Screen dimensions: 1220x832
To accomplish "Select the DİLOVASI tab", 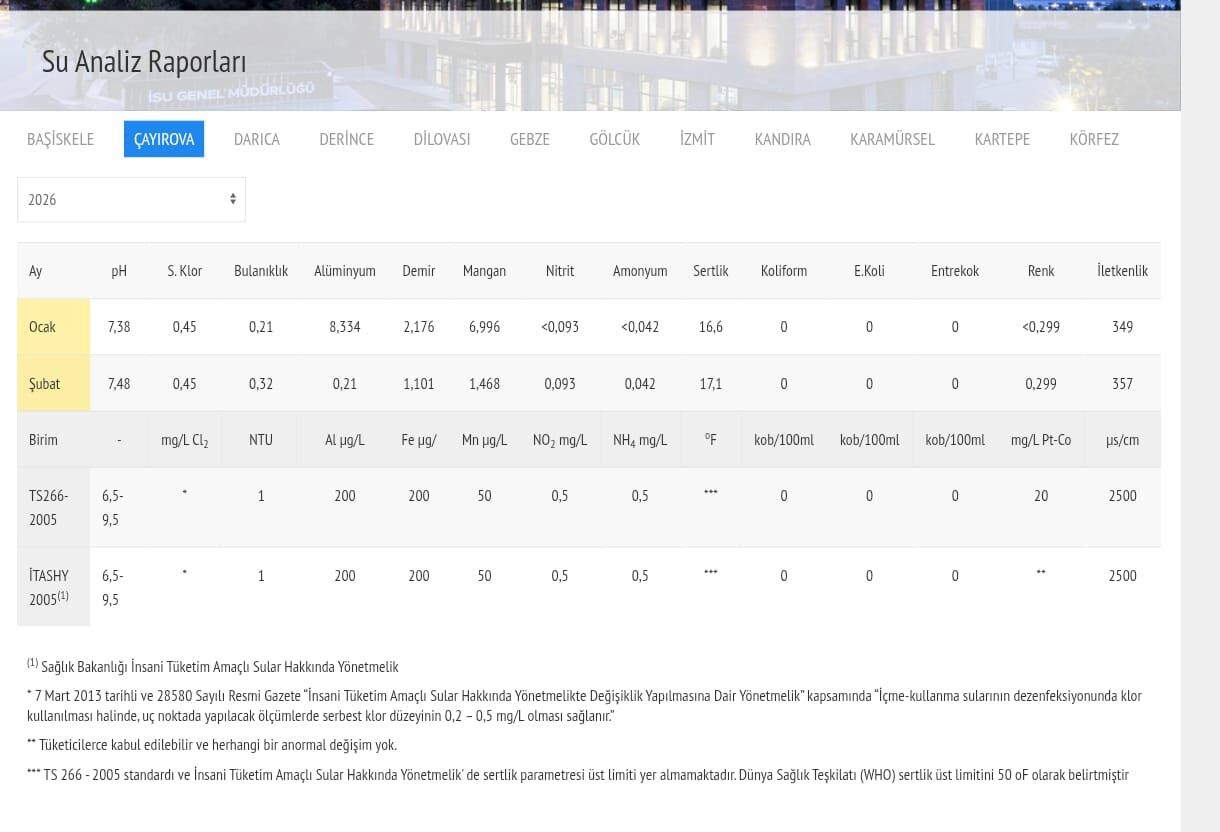I will tap(441, 139).
